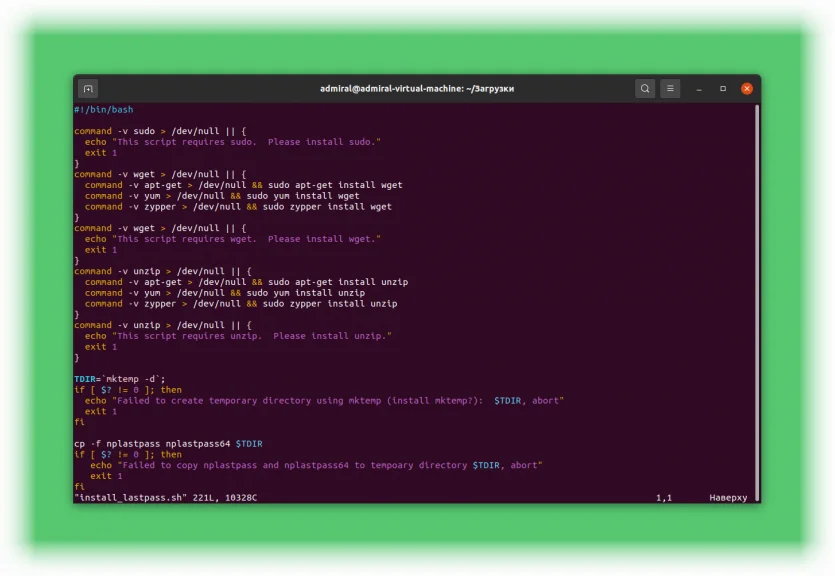Image resolution: width=835 pixels, height=576 pixels.
Task: Minimize the terminal window
Action: (x=699, y=89)
